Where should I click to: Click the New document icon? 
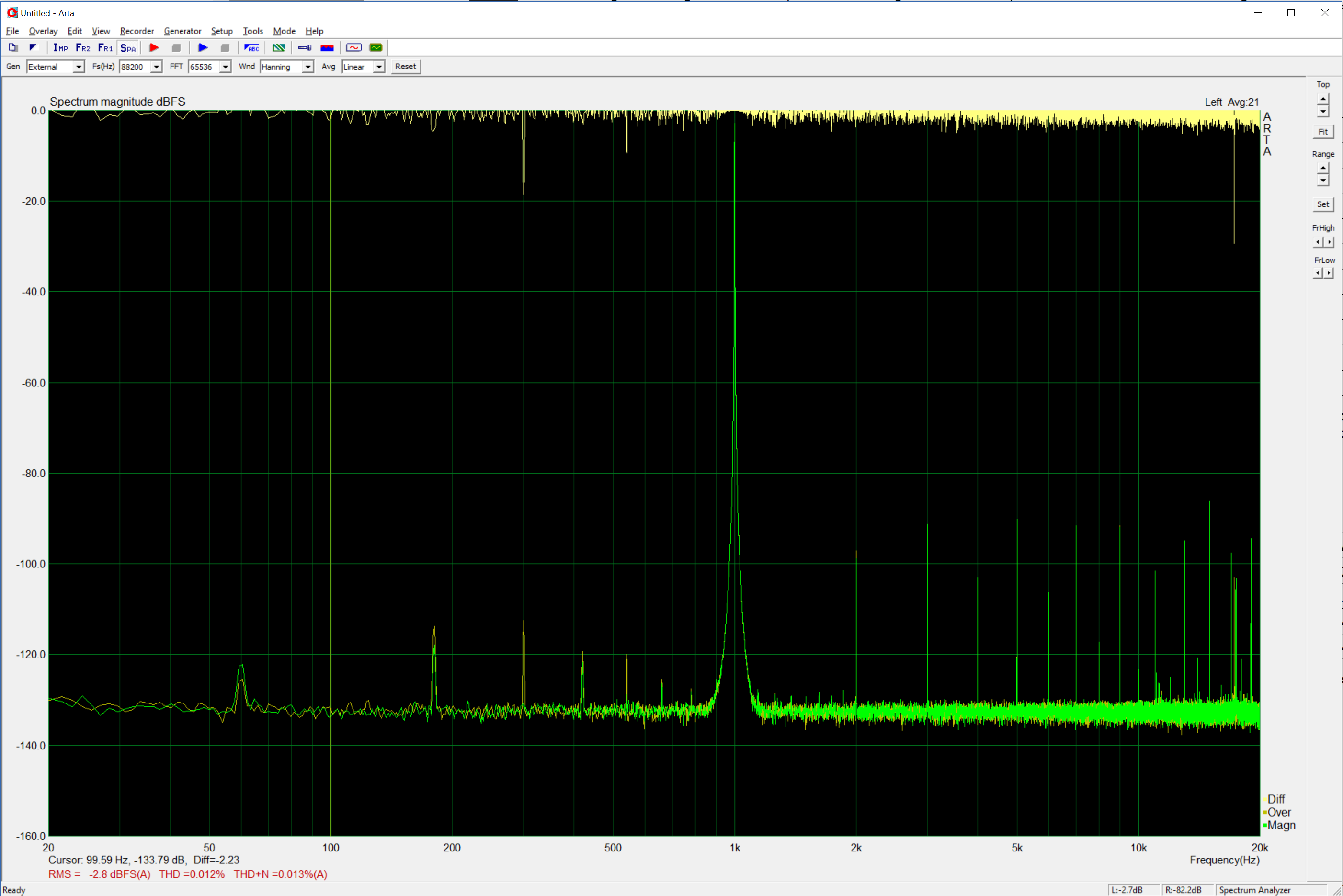point(12,48)
